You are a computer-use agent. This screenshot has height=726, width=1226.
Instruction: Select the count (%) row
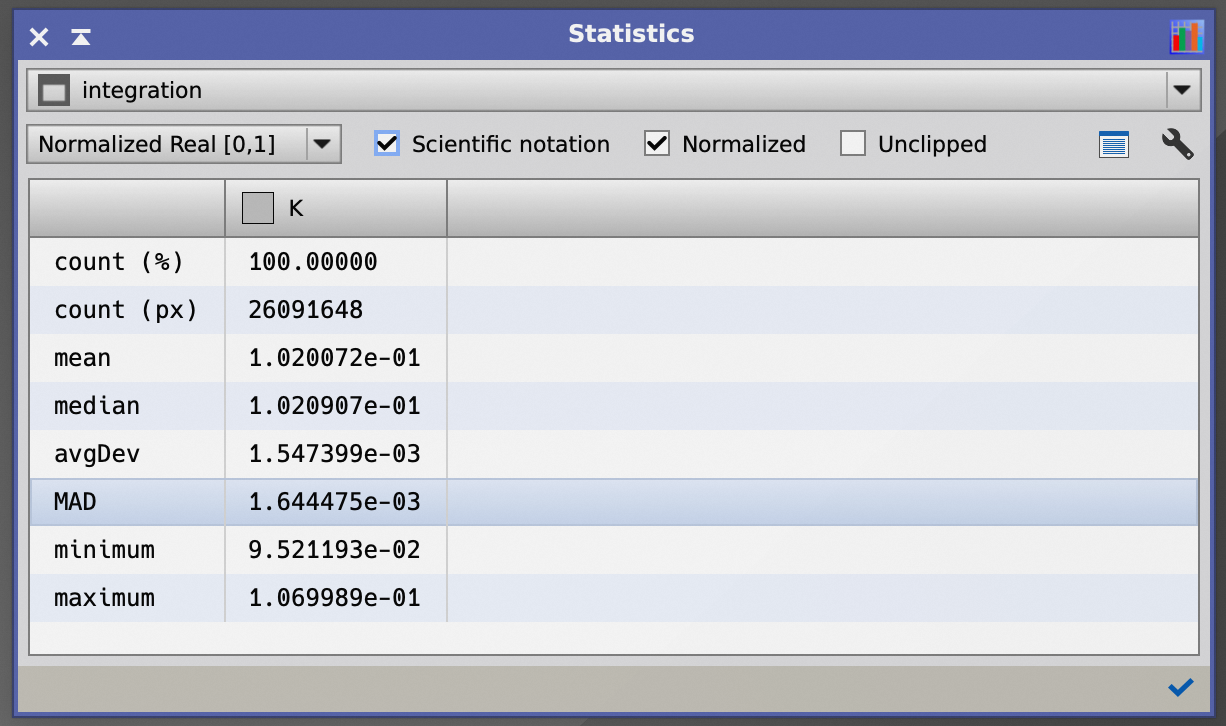119,262
